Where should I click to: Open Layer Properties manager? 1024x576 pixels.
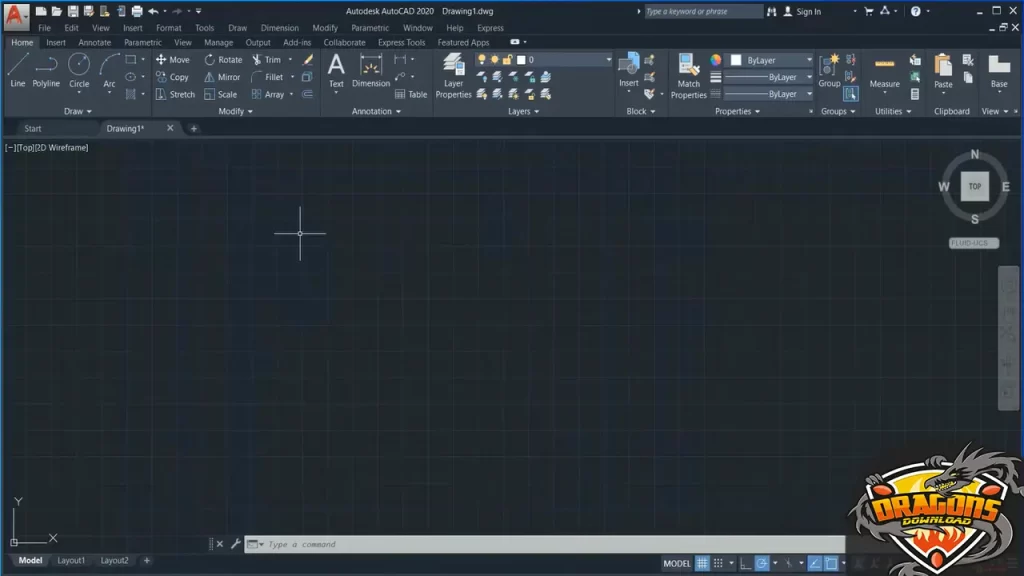[x=453, y=75]
